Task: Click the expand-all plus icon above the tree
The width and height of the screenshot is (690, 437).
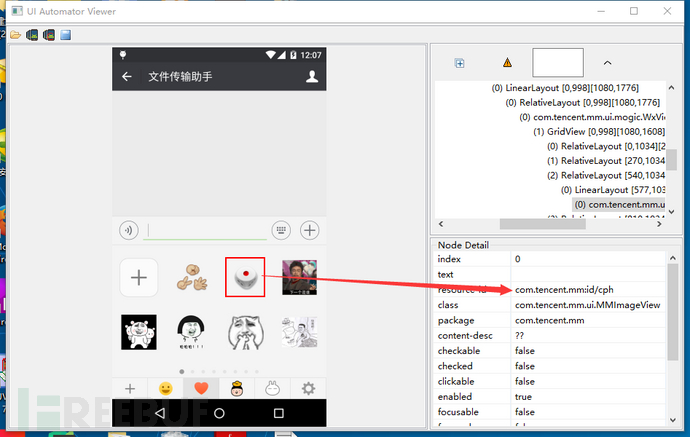Action: [459, 63]
